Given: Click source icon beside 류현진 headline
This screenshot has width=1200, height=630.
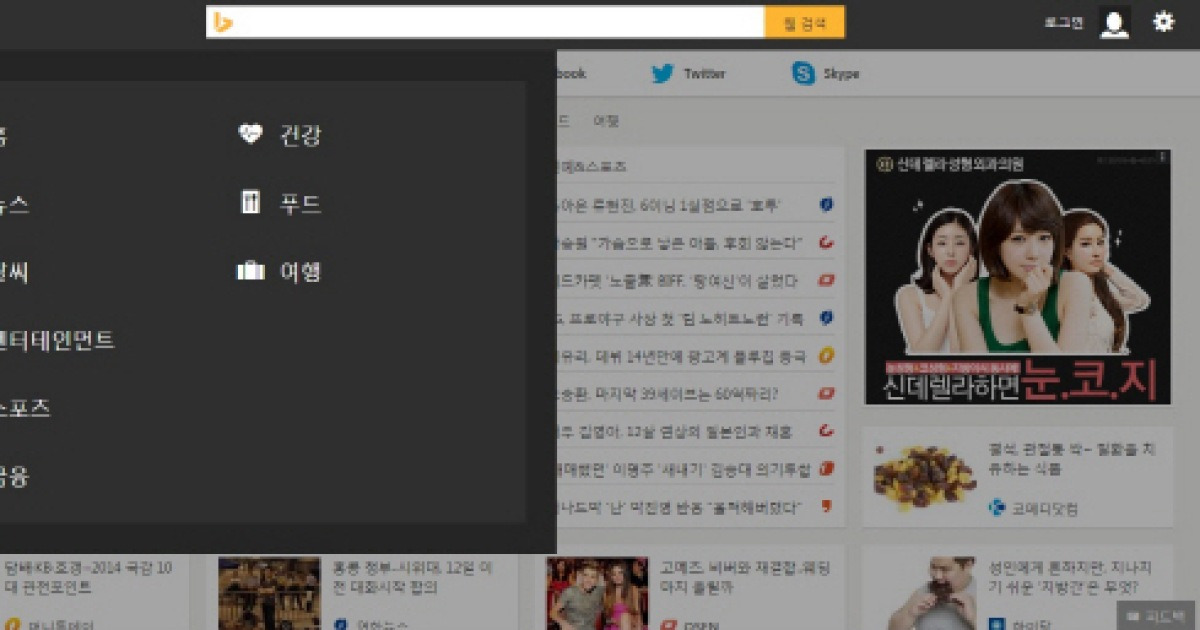Looking at the screenshot, I should click(826, 204).
